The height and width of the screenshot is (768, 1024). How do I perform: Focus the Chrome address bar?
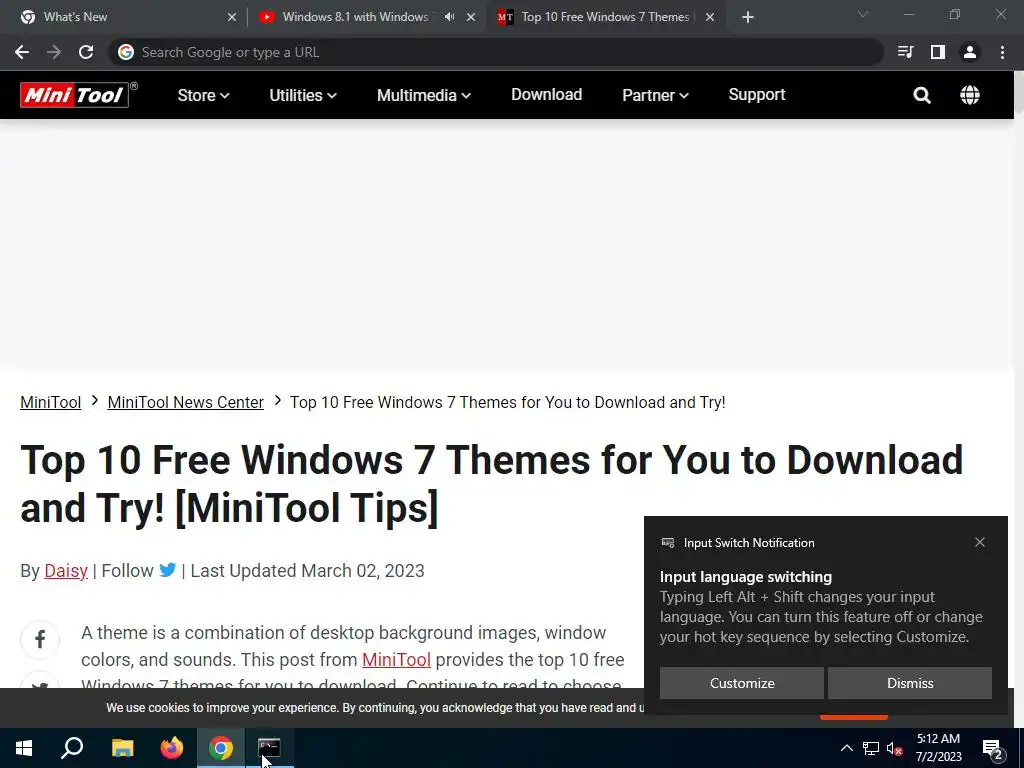click(x=496, y=52)
